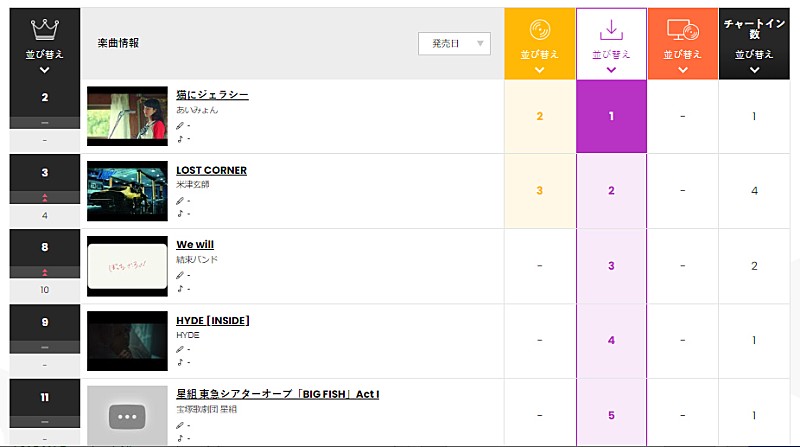Image resolution: width=800 pixels, height=447 pixels.
Task: Click the download icon in purple header
Action: click(611, 29)
